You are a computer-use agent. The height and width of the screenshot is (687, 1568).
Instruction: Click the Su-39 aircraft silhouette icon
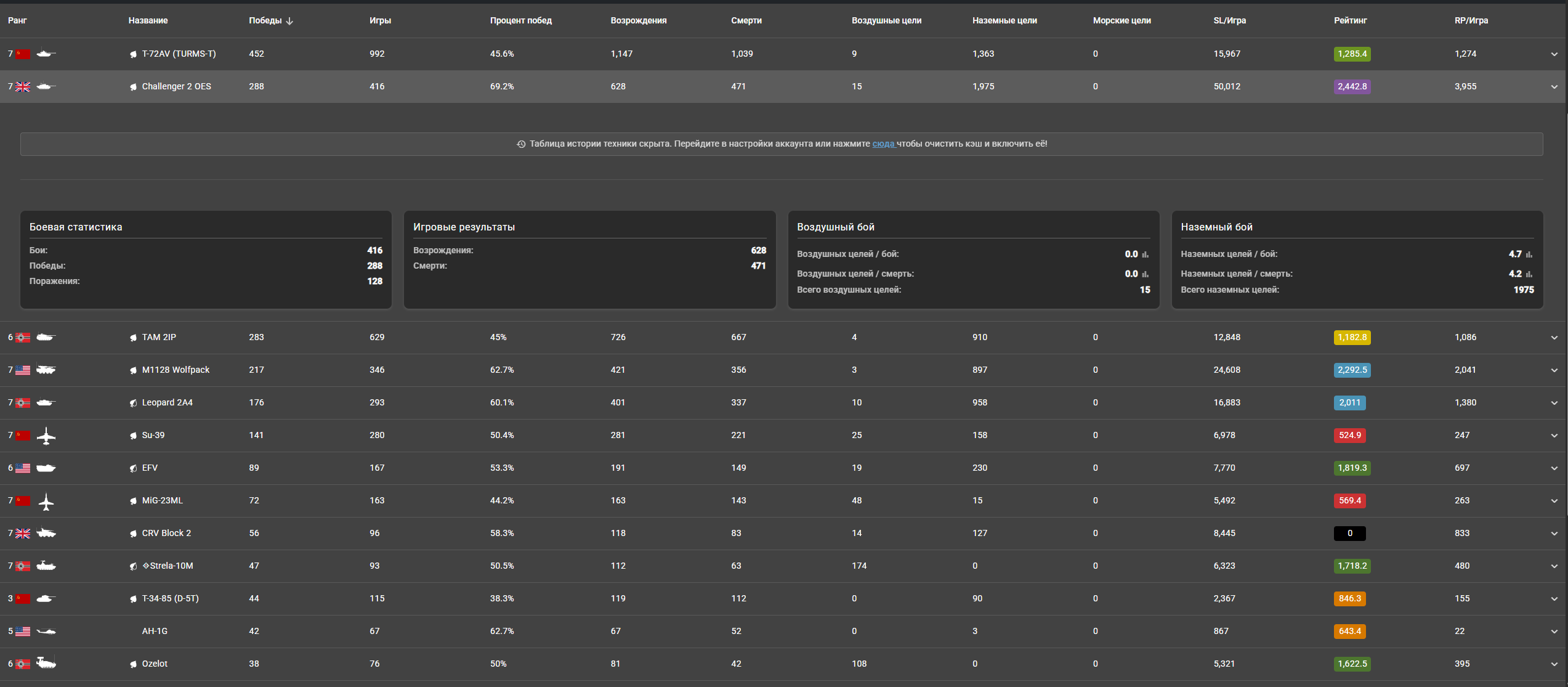click(x=46, y=436)
